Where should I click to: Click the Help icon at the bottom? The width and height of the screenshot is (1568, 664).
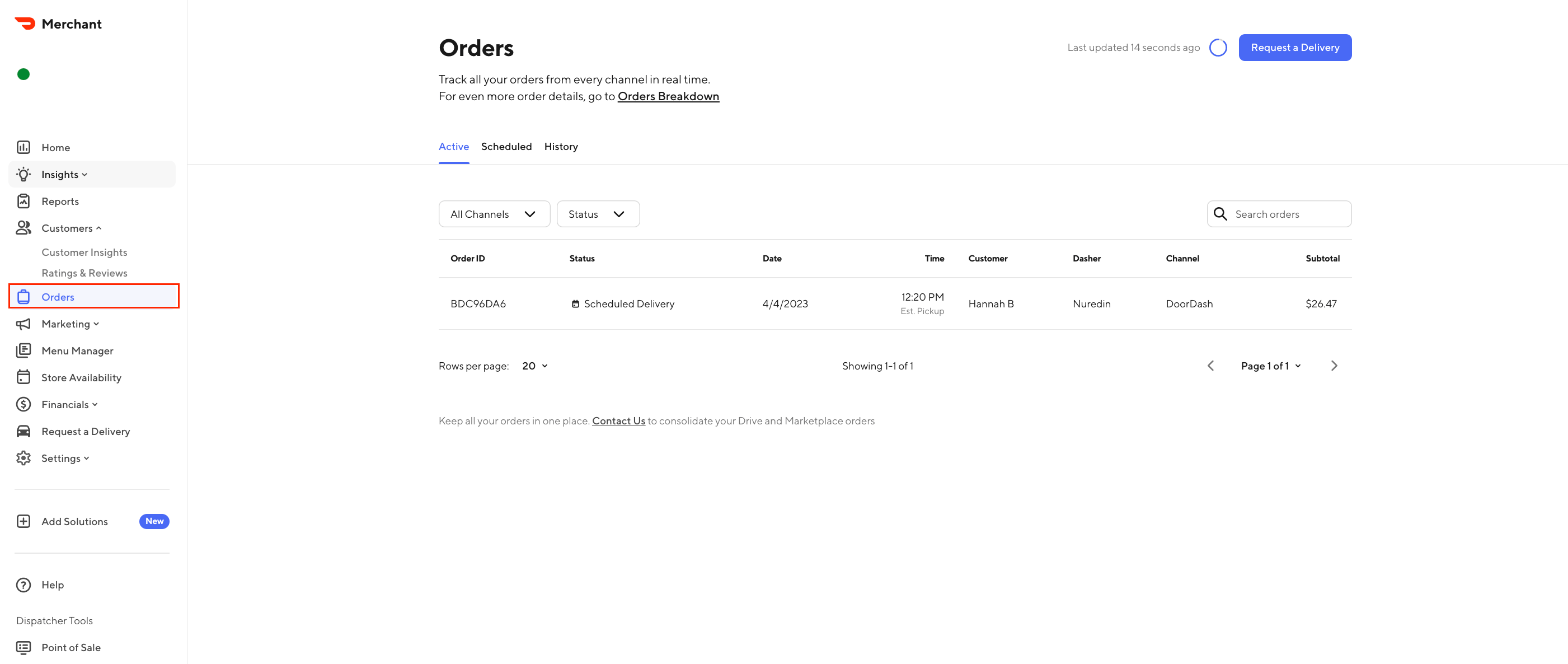click(23, 584)
